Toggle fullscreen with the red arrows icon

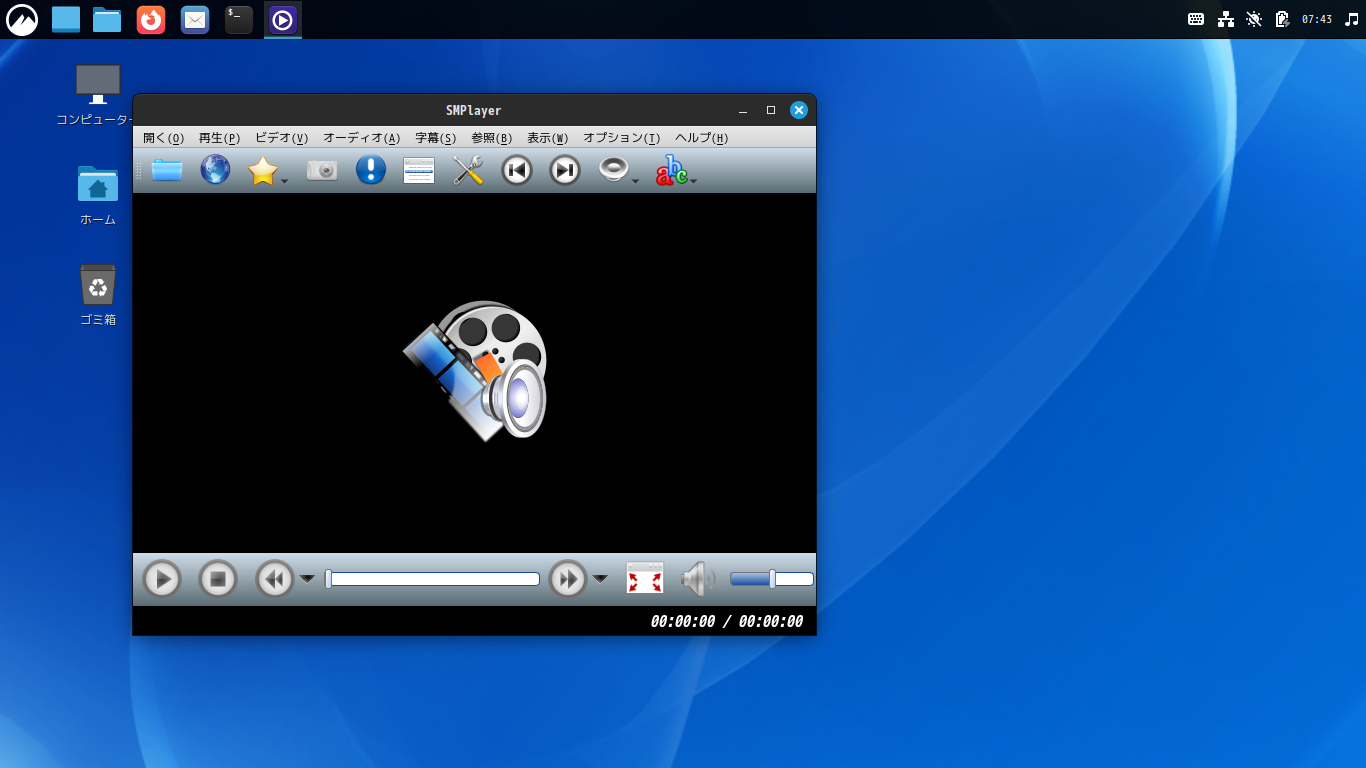coord(644,578)
